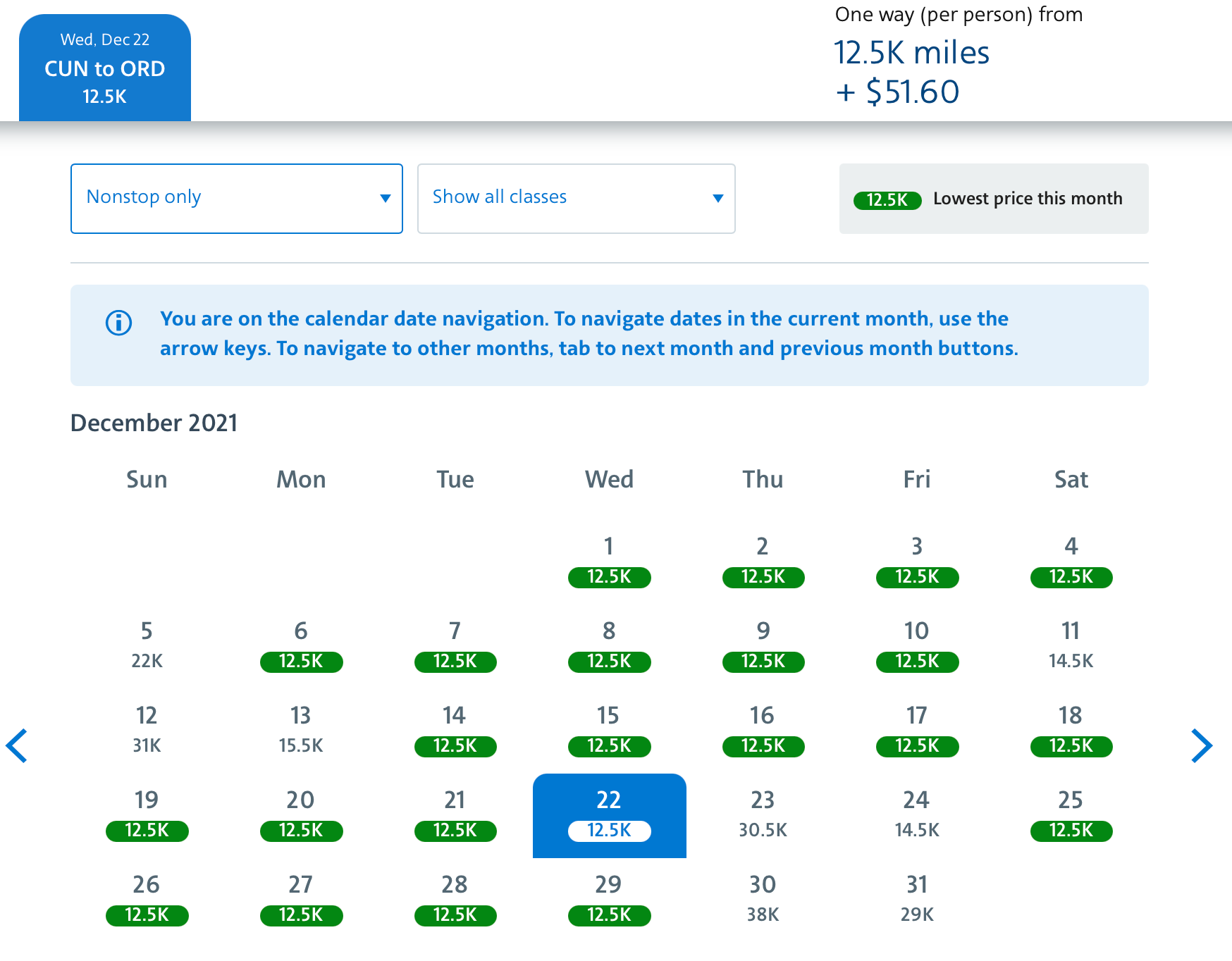
Task: Select the highlighted December 22 date
Action: point(609,814)
